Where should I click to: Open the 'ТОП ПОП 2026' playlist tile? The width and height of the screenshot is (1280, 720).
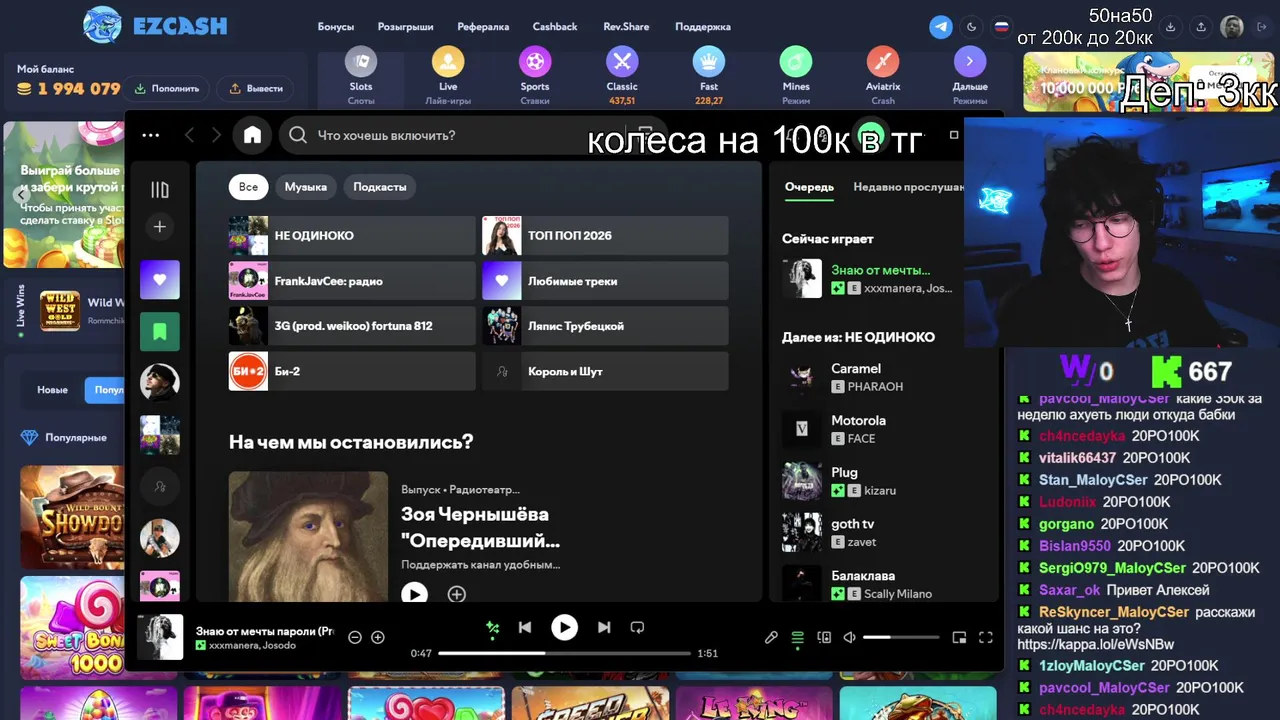click(606, 236)
